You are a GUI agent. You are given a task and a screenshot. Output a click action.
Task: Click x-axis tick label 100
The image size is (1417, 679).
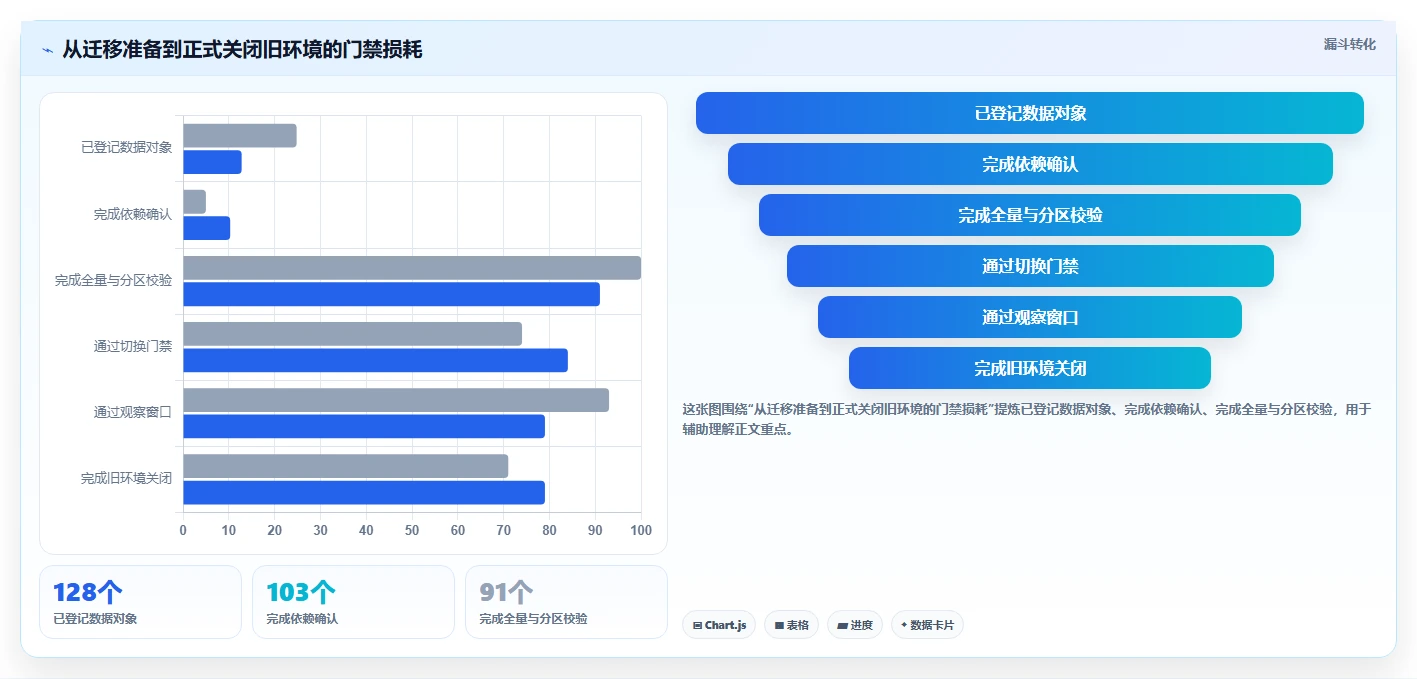(641, 530)
